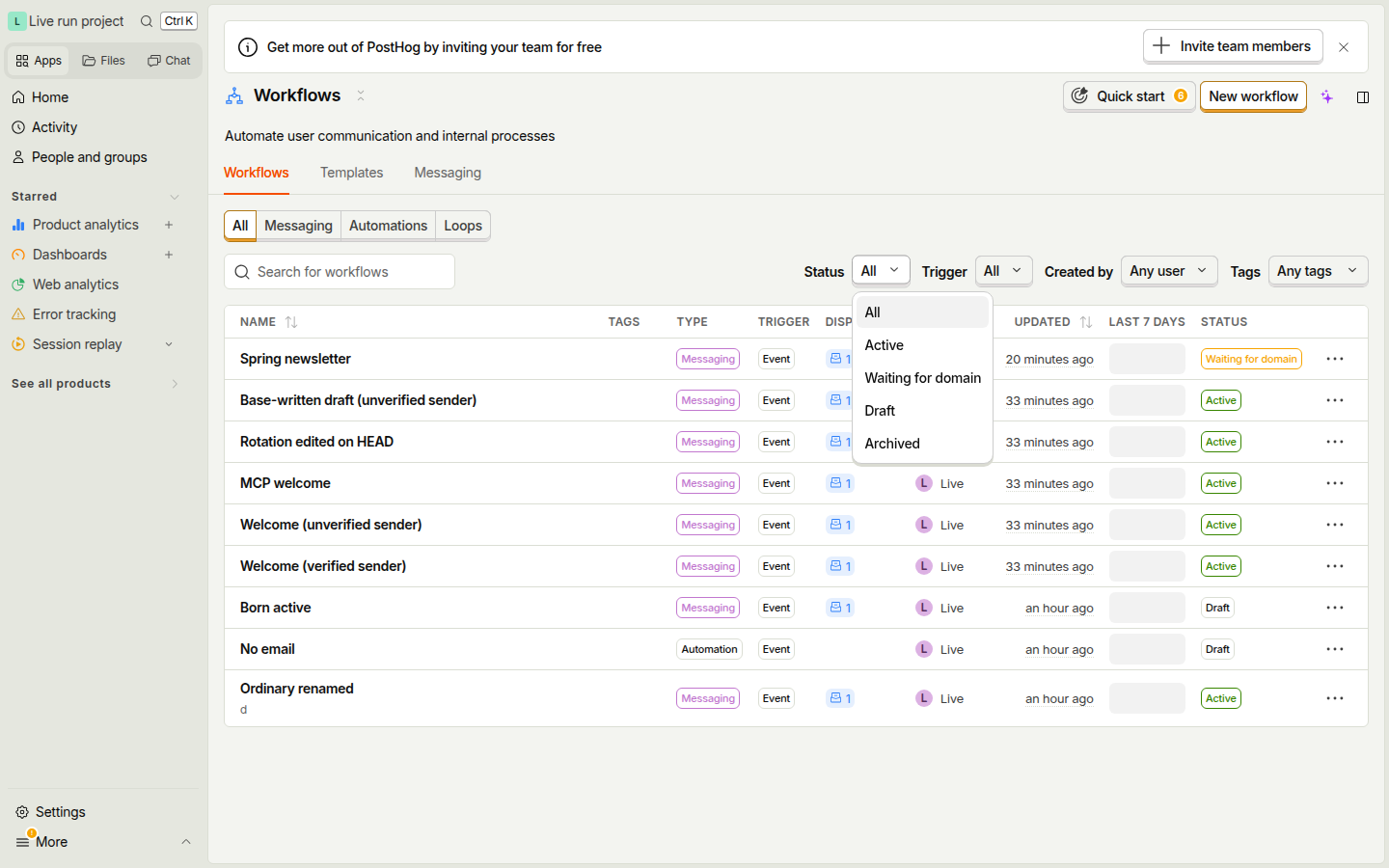Choose Draft in the status list
The image size is (1389, 868).
(922, 411)
